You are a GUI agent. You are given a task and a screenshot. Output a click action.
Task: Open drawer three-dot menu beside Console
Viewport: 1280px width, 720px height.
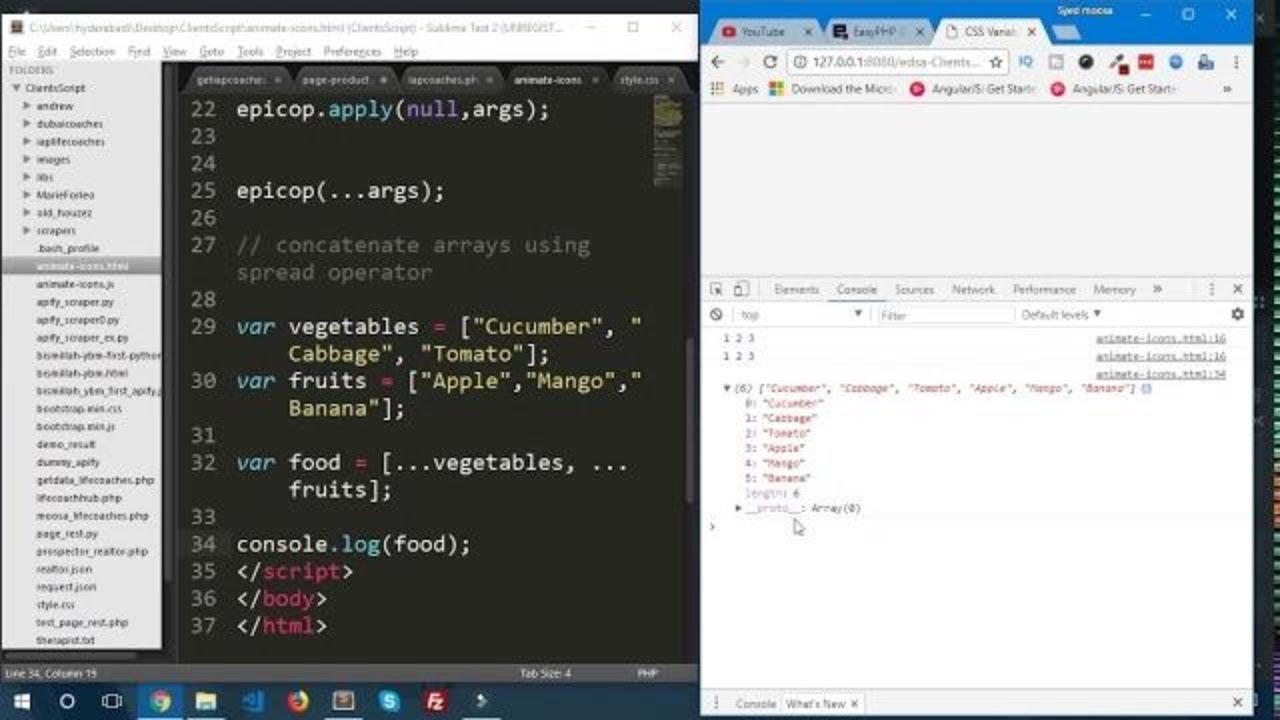pyautogui.click(x=718, y=703)
